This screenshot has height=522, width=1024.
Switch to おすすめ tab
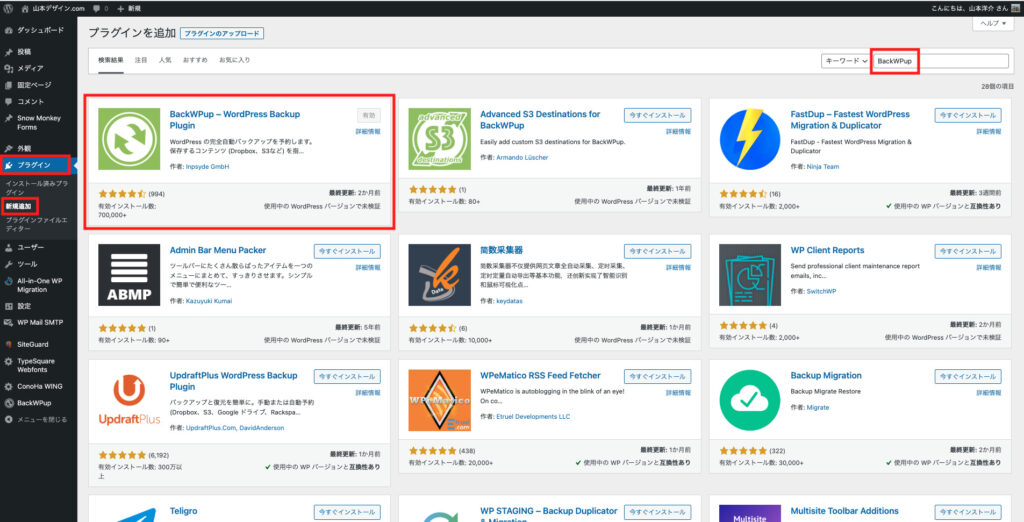point(195,60)
